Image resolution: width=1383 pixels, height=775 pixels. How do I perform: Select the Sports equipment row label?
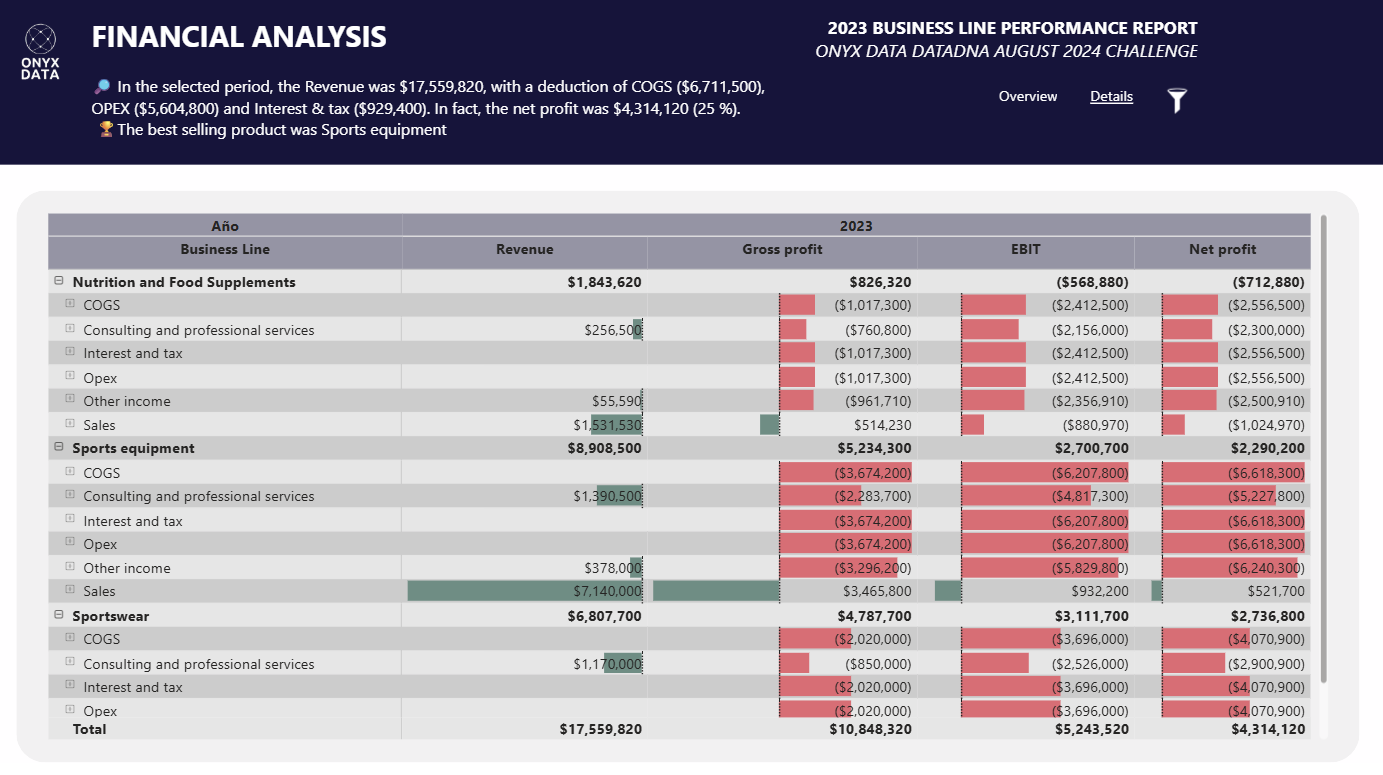133,448
